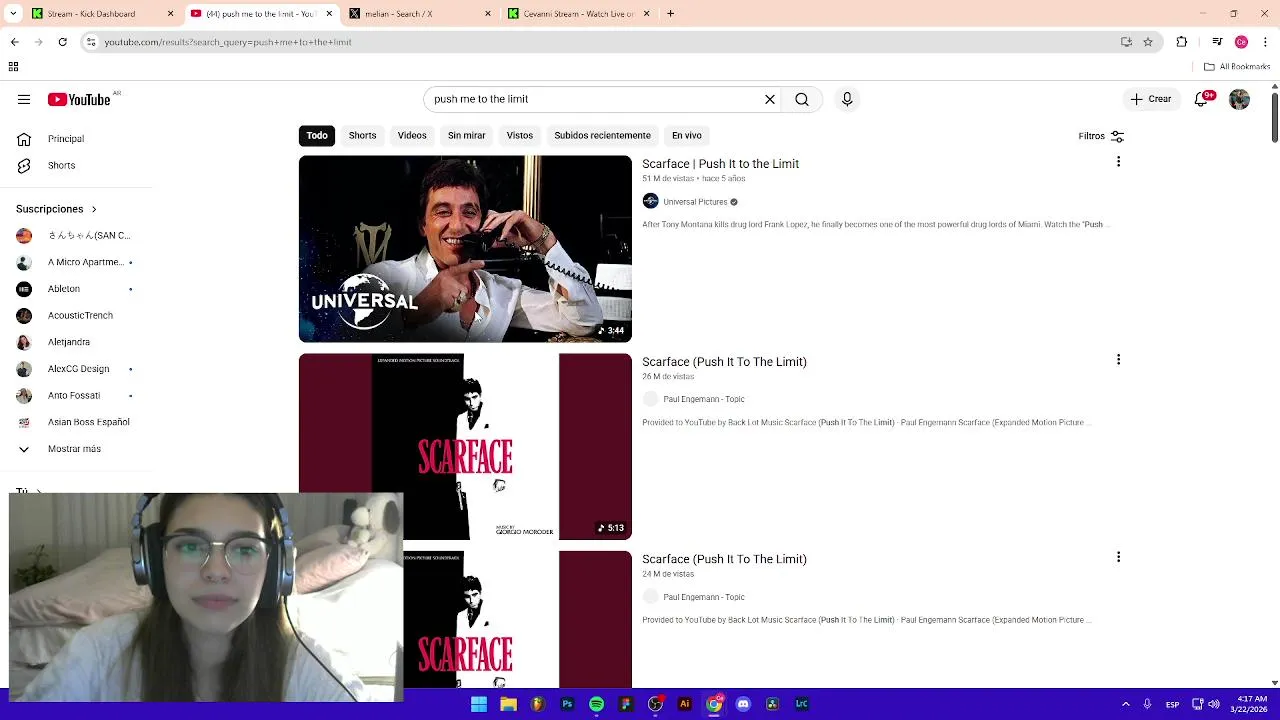Image resolution: width=1280 pixels, height=720 pixels.
Task: Click the Chrome address bar URL
Action: coord(228,42)
